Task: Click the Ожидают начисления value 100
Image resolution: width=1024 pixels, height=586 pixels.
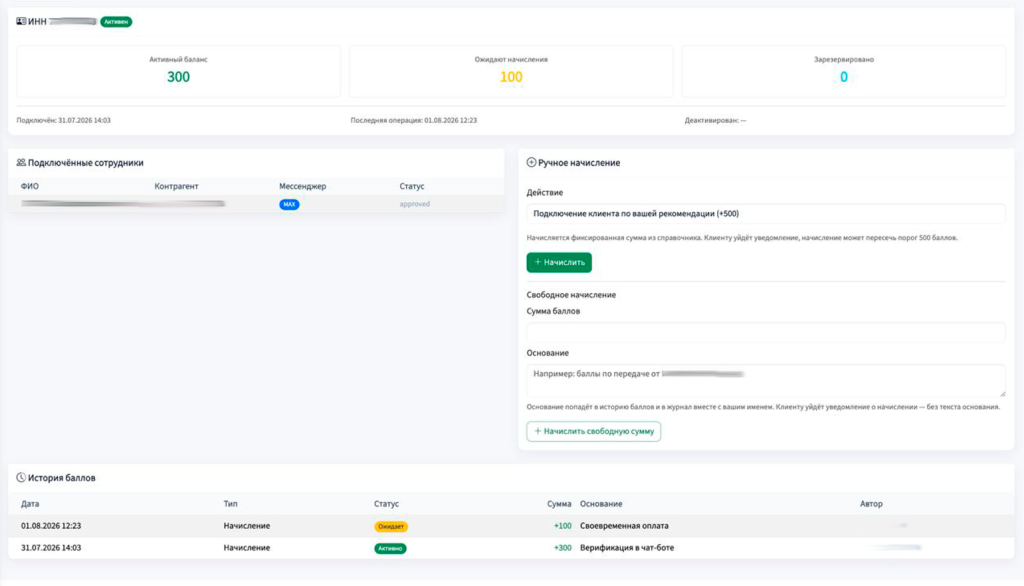Action: pos(511,77)
